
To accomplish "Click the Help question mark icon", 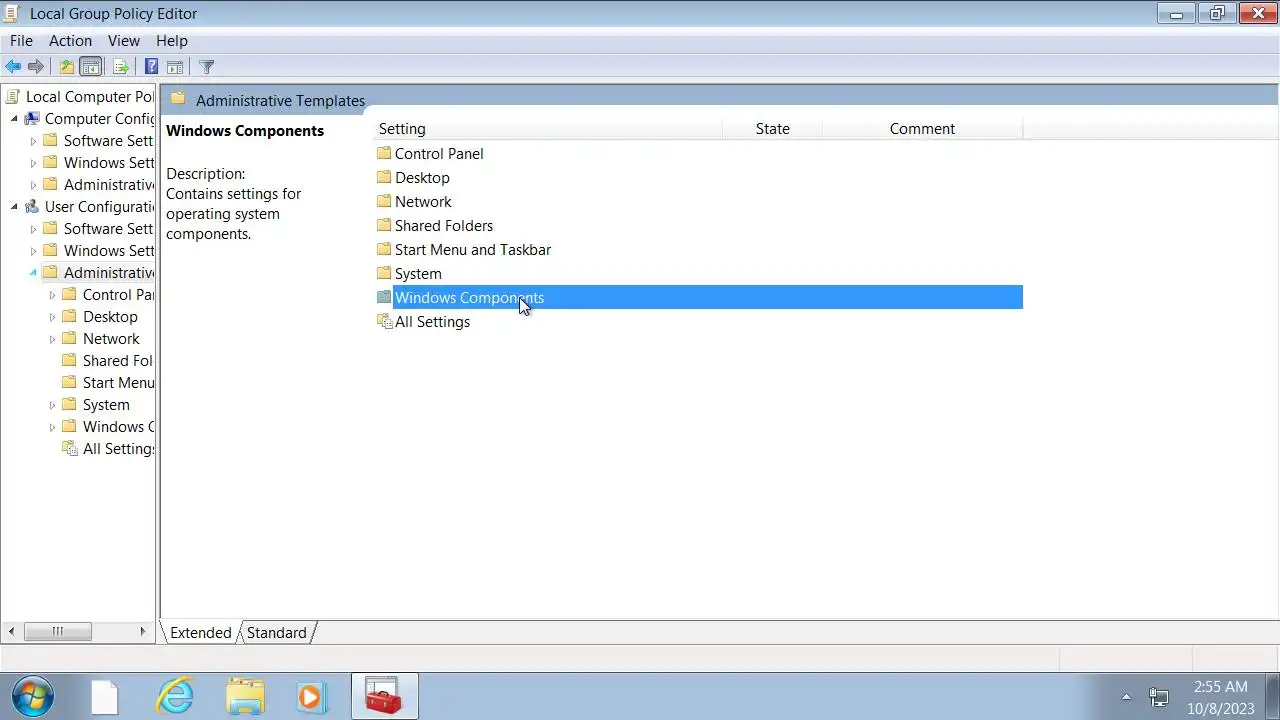I will click(151, 67).
